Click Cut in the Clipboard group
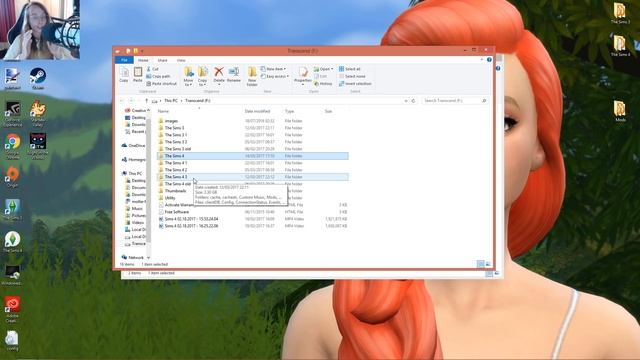This screenshot has width=640, height=360. (x=153, y=69)
